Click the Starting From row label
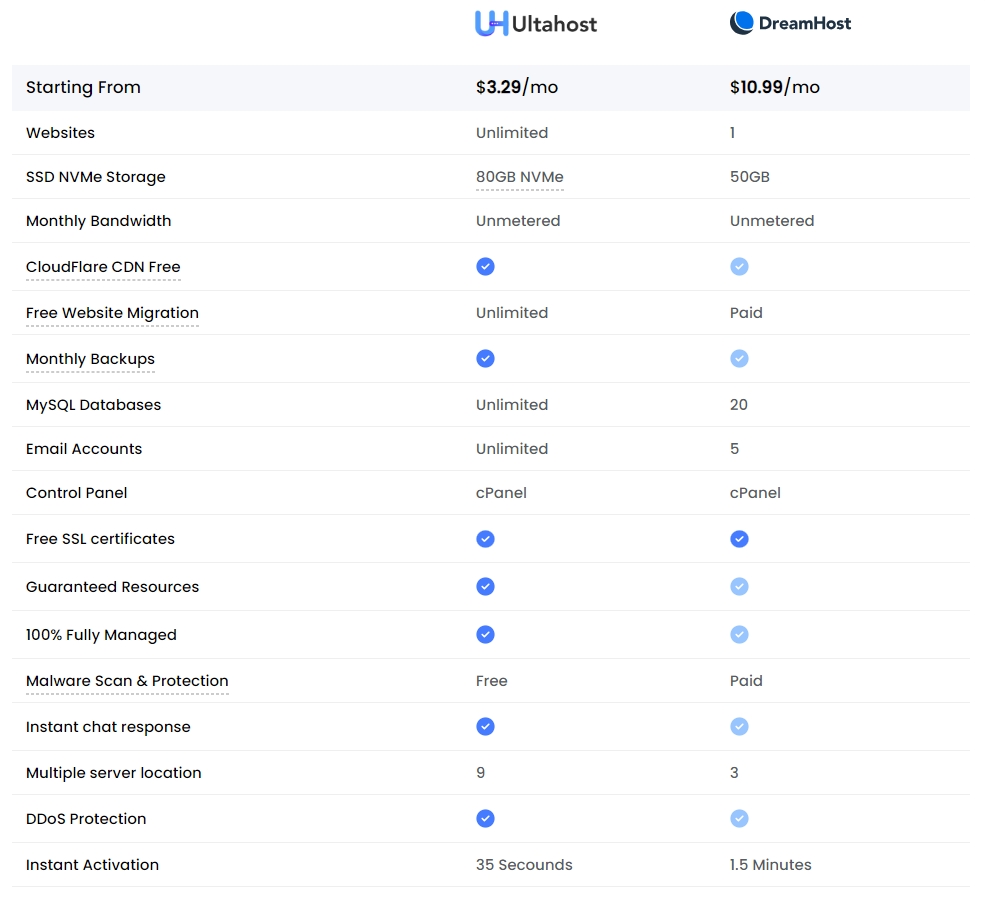The image size is (985, 897). pos(83,88)
